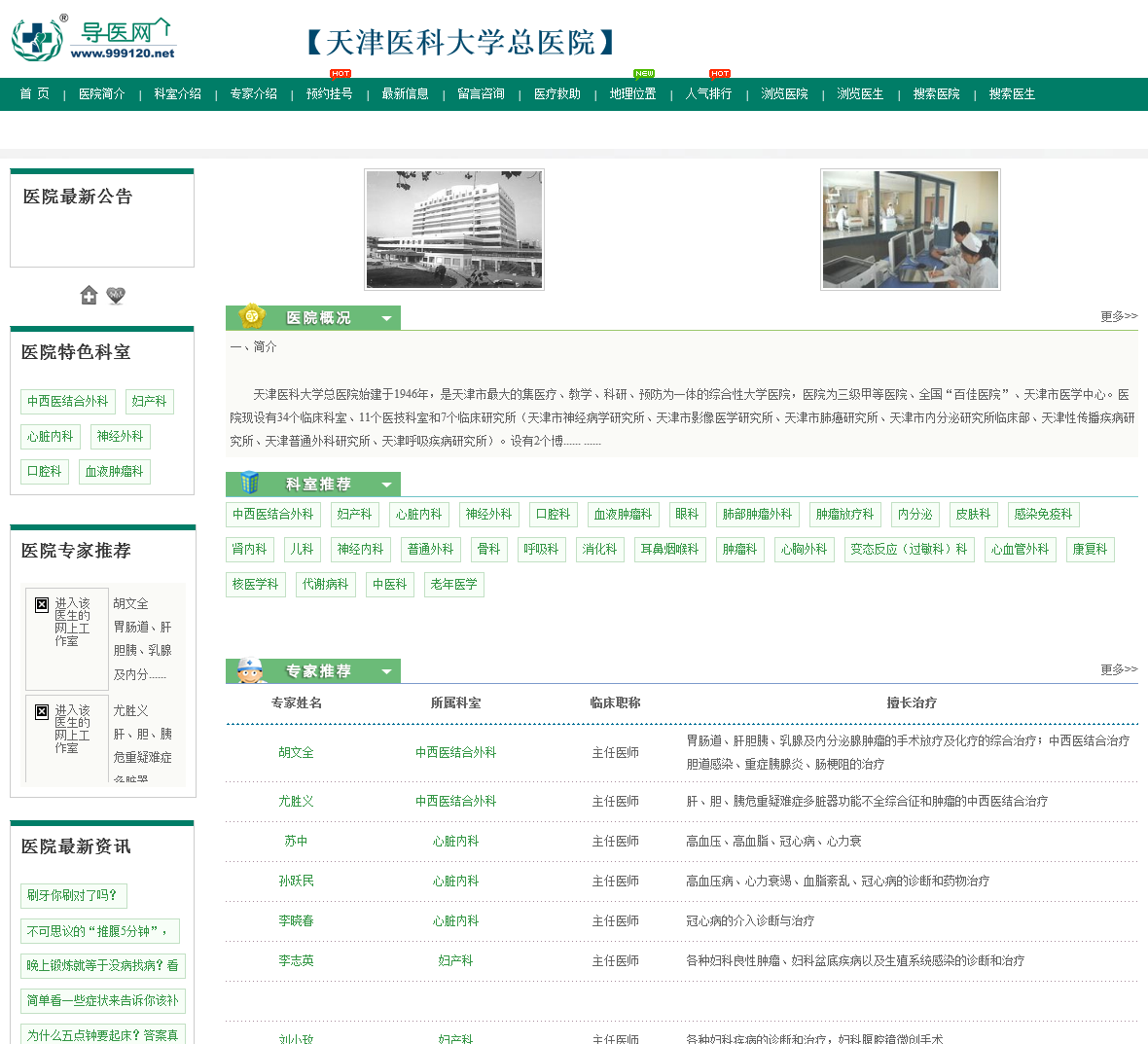The width and height of the screenshot is (1148, 1044).
Task: Open 内分泌 department tag
Action: coord(915,514)
